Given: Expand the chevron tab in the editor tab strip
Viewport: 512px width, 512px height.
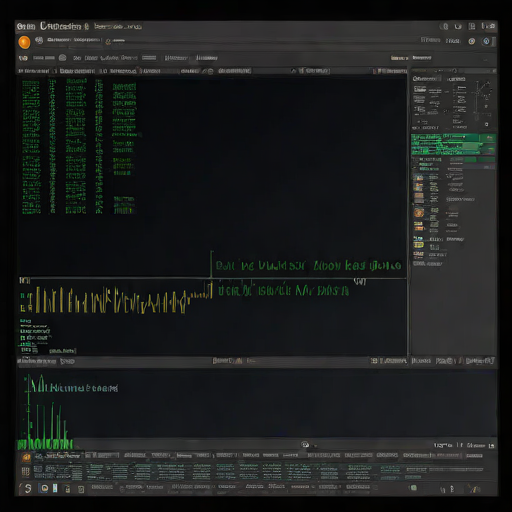Looking at the screenshot, I should click(293, 71).
